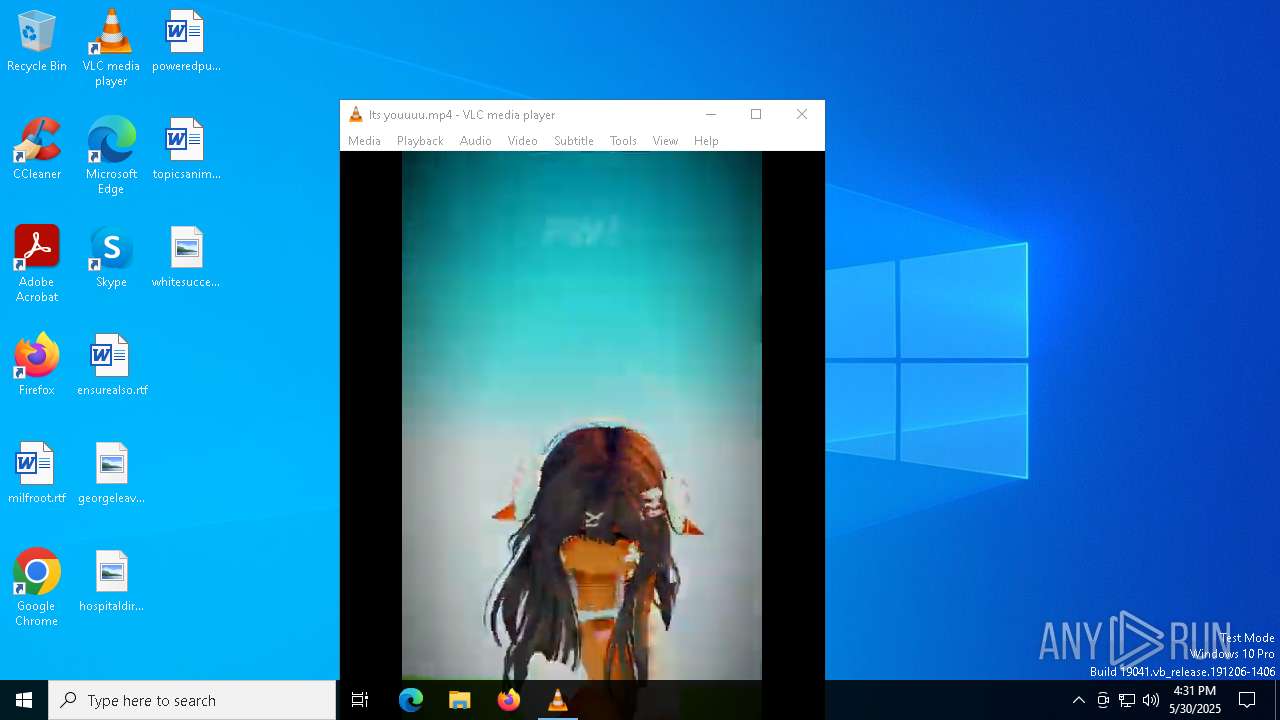
Task: Select the Adobe Acrobat desktop shortcut
Action: click(37, 264)
